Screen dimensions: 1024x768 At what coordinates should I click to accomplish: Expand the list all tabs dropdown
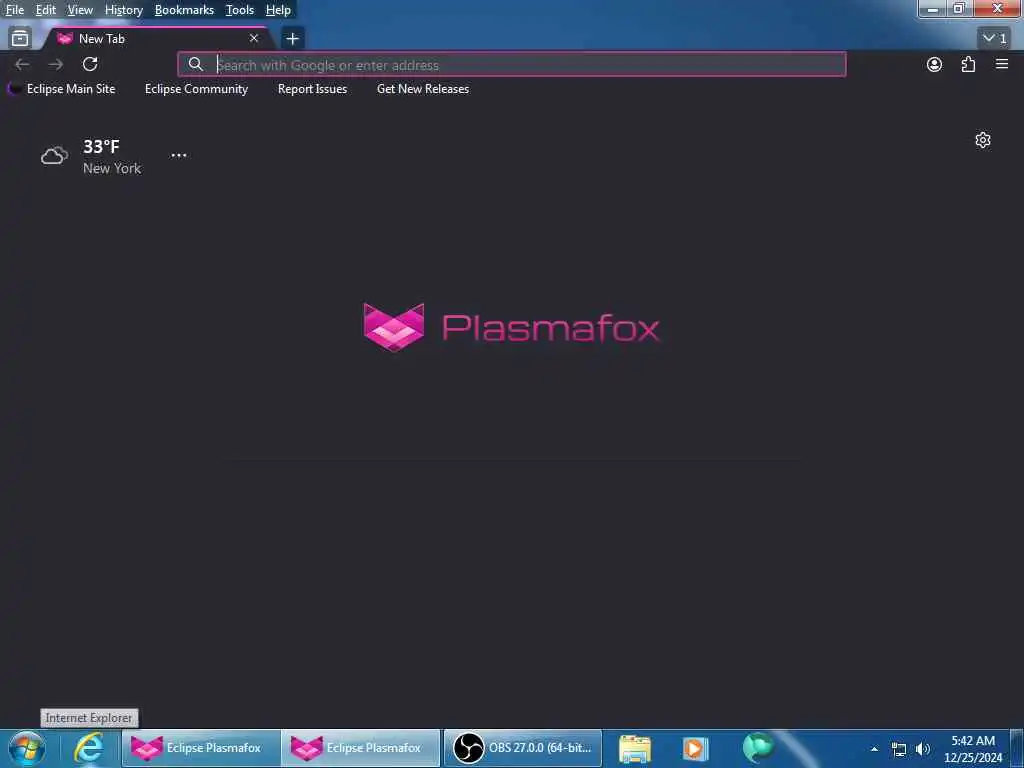pyautogui.click(x=995, y=39)
